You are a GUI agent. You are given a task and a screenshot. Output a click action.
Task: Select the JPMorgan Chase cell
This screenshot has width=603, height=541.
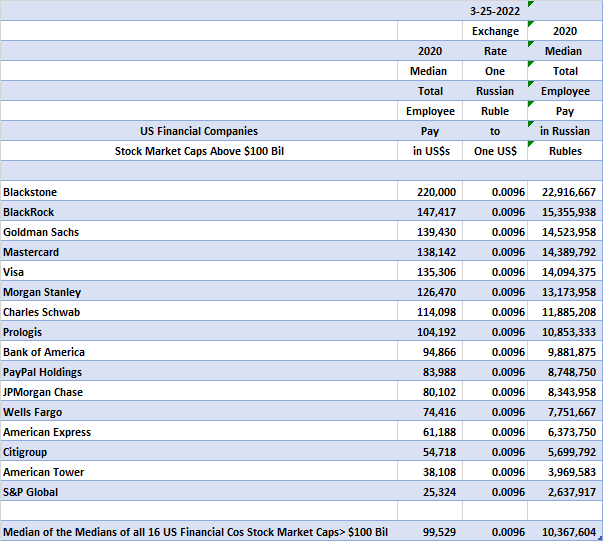[x=199, y=391]
